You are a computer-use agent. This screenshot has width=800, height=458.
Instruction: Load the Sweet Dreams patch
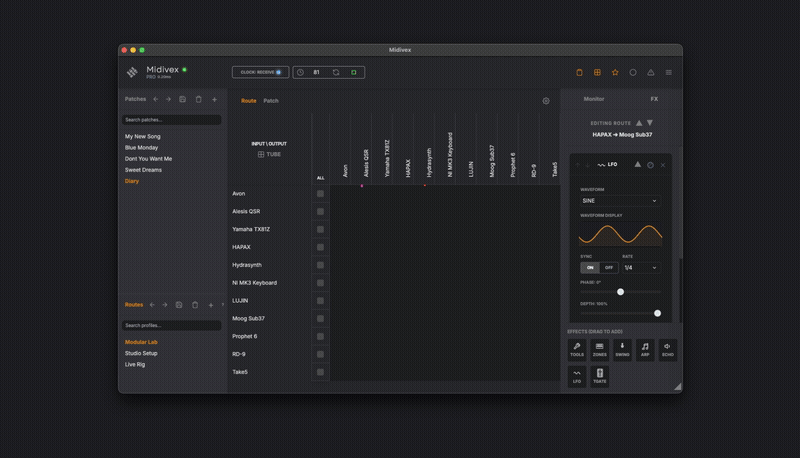pos(143,170)
